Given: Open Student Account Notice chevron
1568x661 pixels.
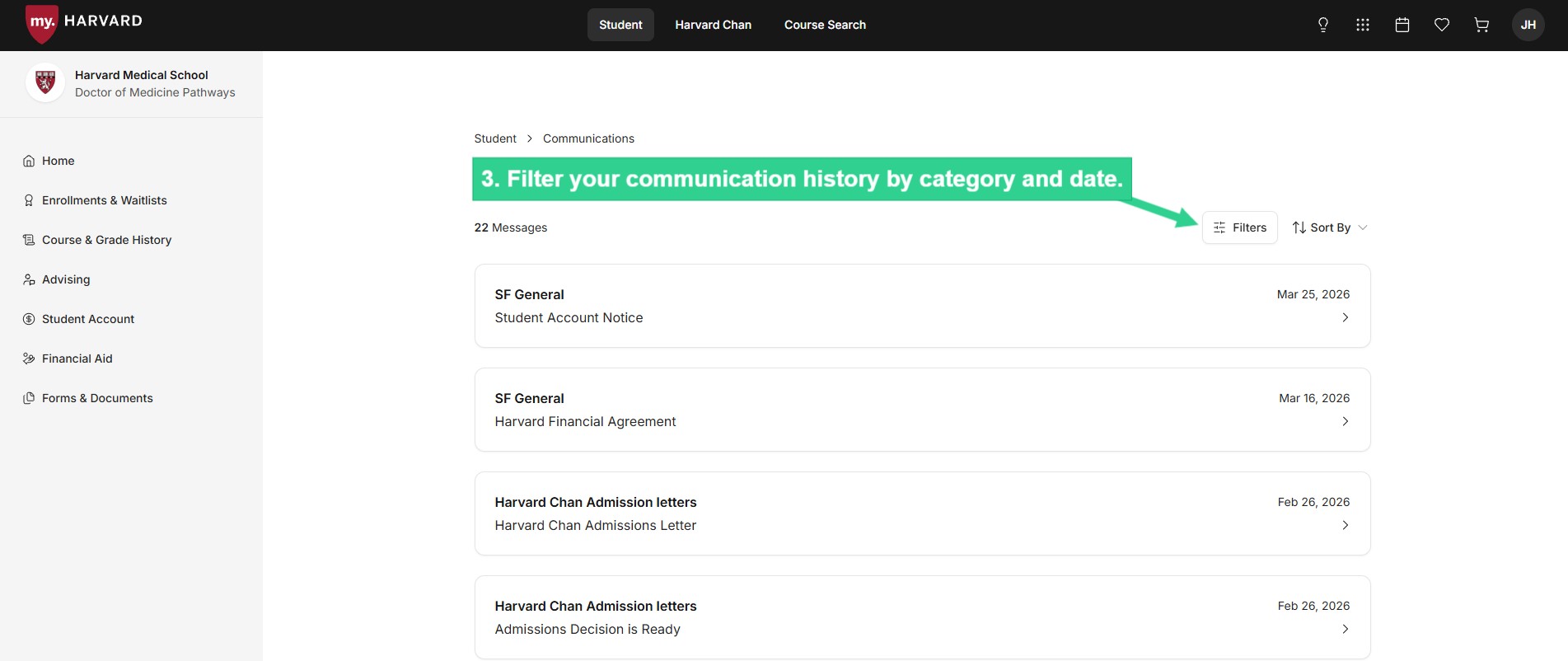Looking at the screenshot, I should coord(1345,317).
